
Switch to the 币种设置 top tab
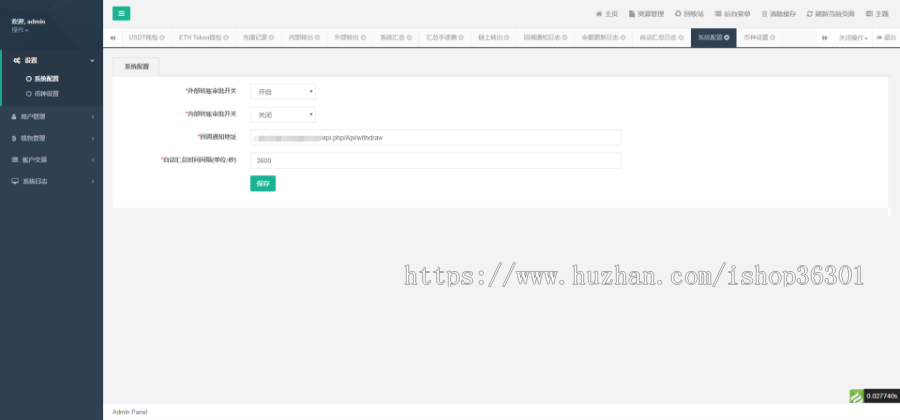(755, 37)
